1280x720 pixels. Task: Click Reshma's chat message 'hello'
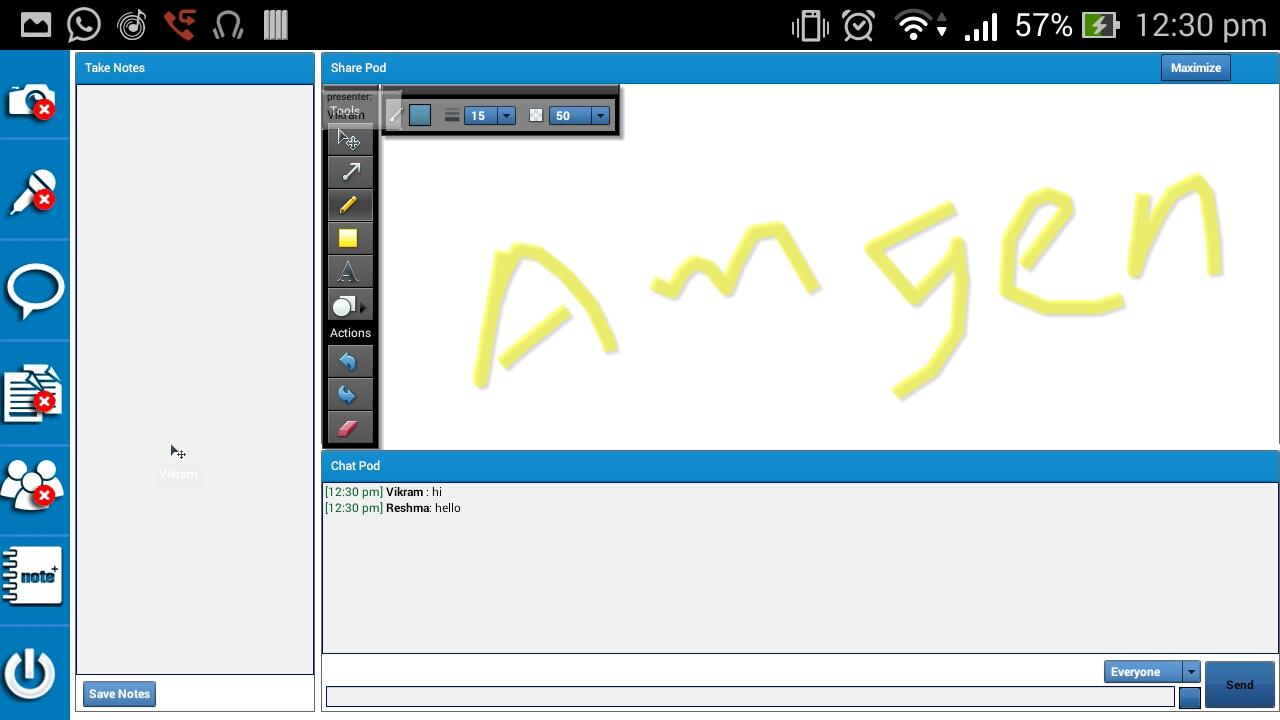click(x=392, y=508)
